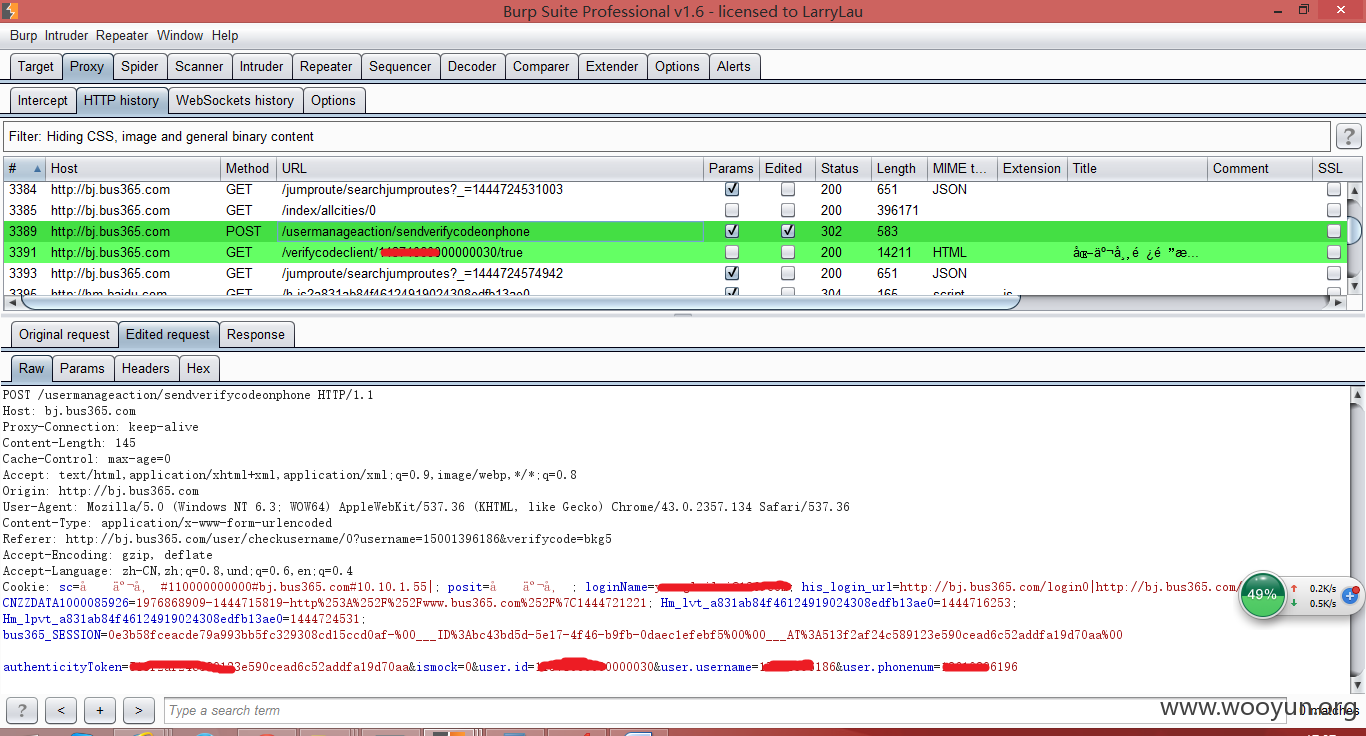1366x736 pixels.
Task: Sort history by Status column
Action: [x=842, y=168]
